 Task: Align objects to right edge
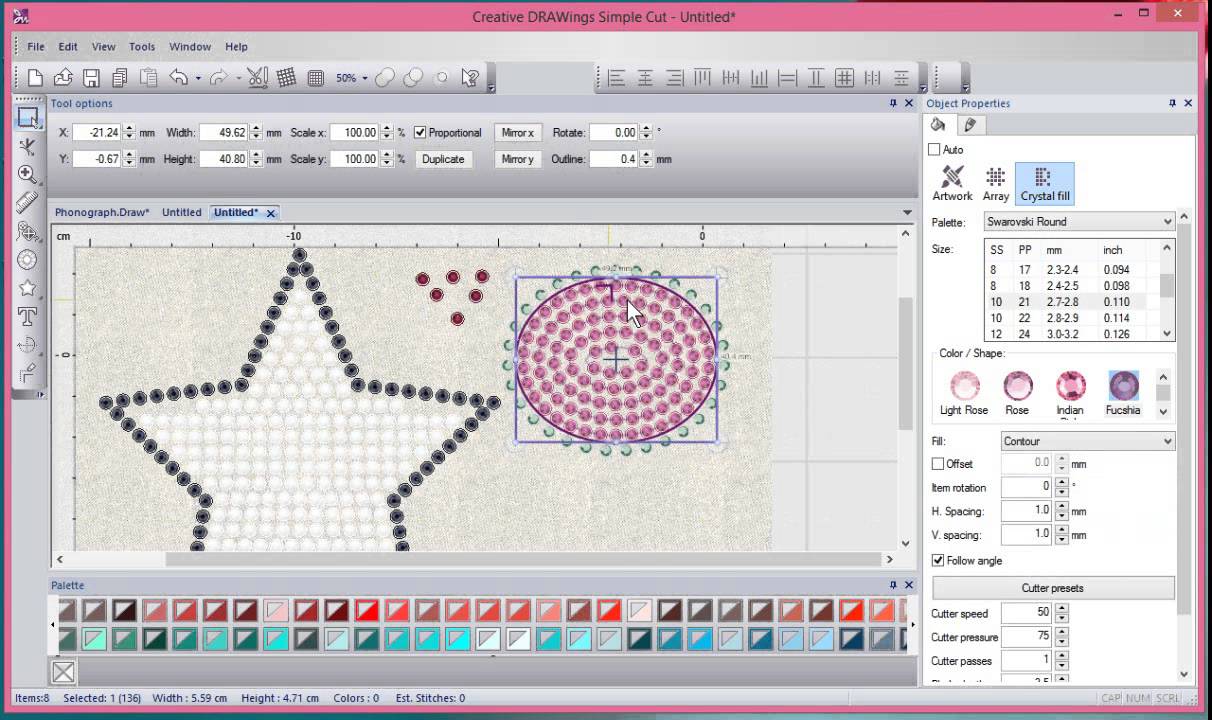(674, 77)
